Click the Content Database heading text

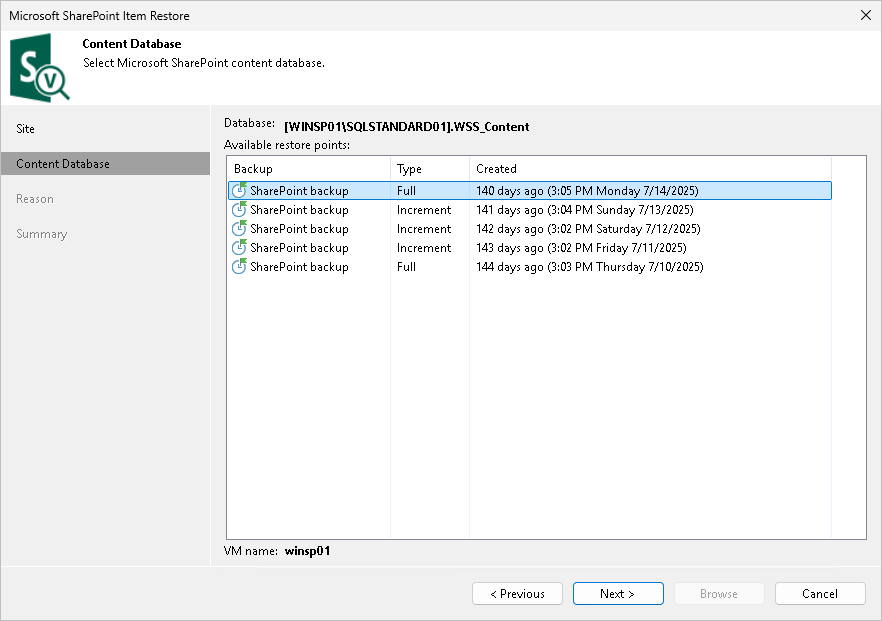pyautogui.click(x=132, y=44)
